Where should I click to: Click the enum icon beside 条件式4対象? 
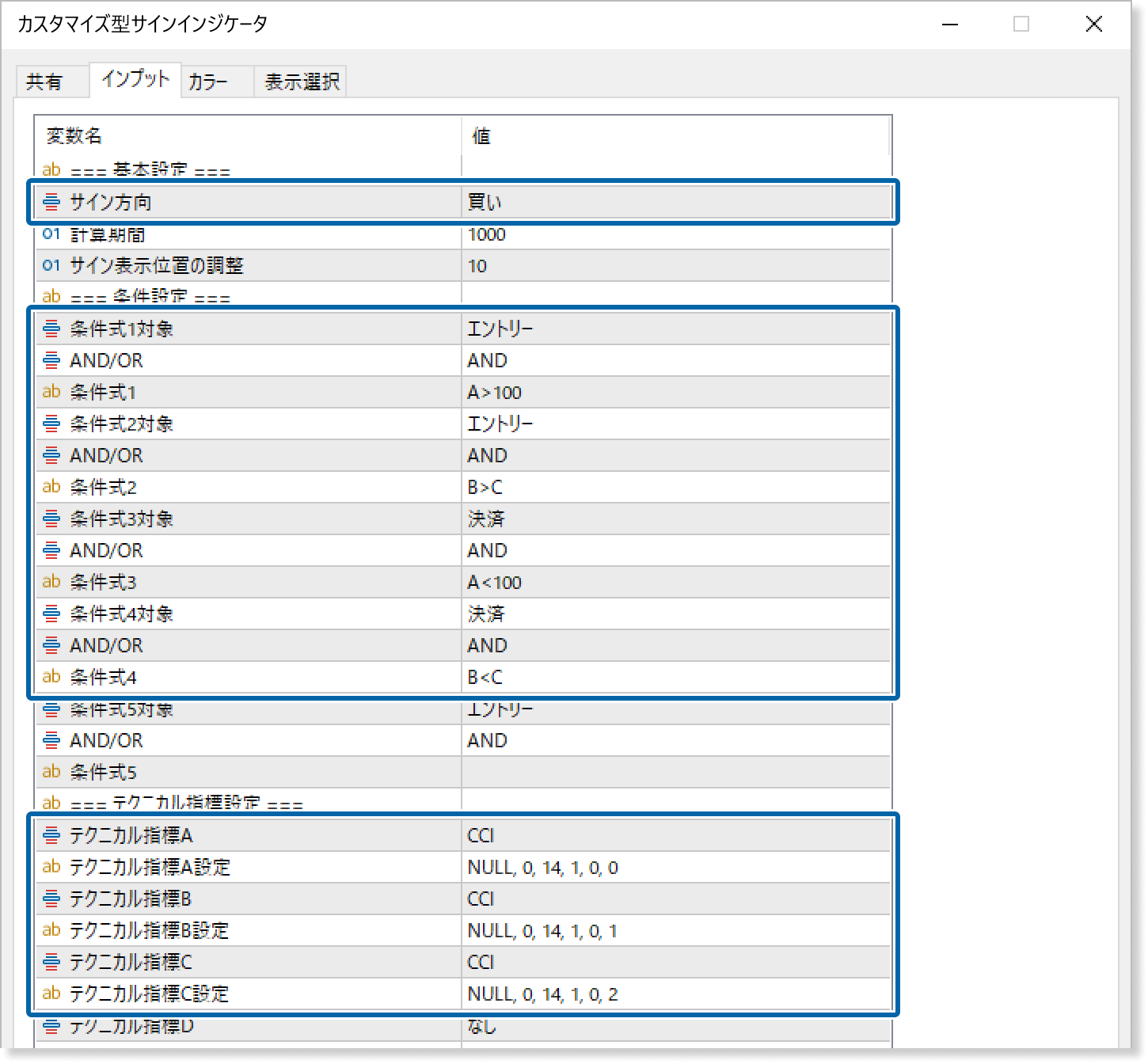[51, 614]
